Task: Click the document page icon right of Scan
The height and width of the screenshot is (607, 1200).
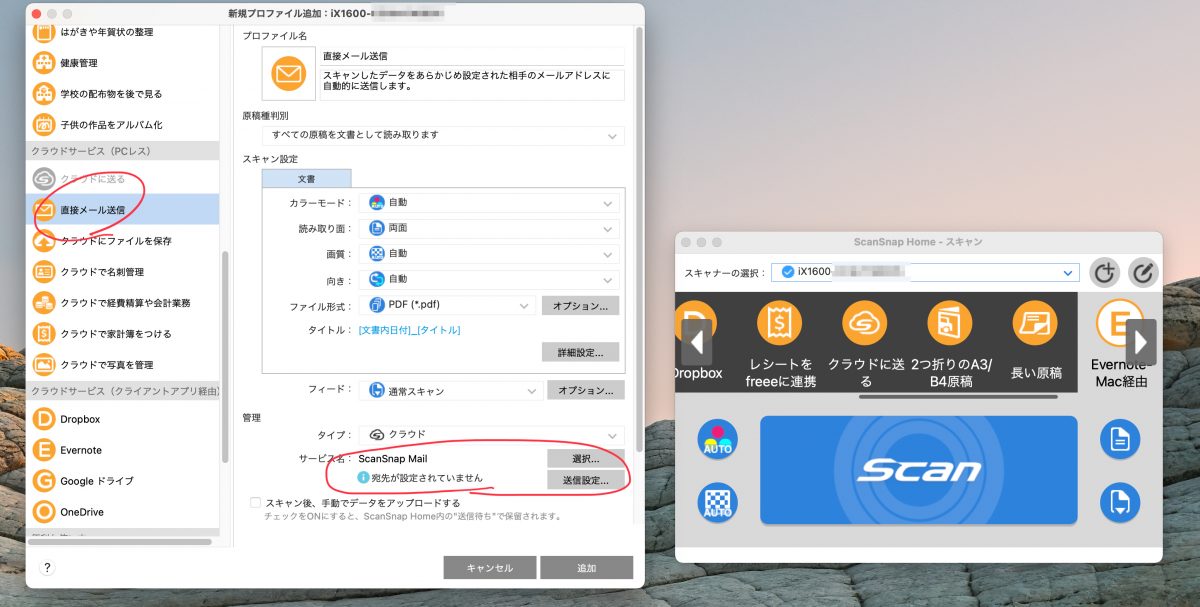Action: tap(1120, 439)
